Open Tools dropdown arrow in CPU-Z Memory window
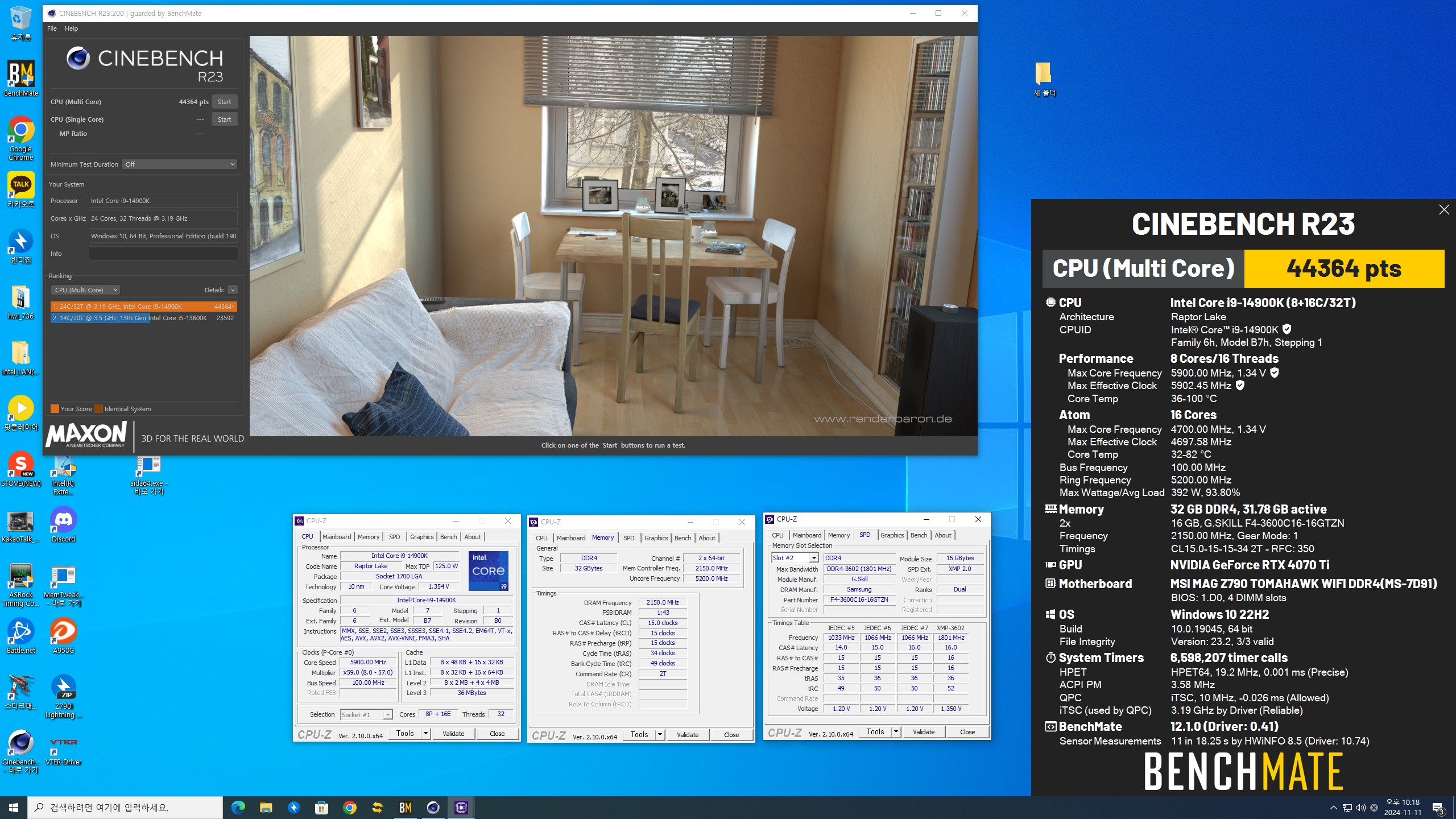 pyautogui.click(x=660, y=735)
